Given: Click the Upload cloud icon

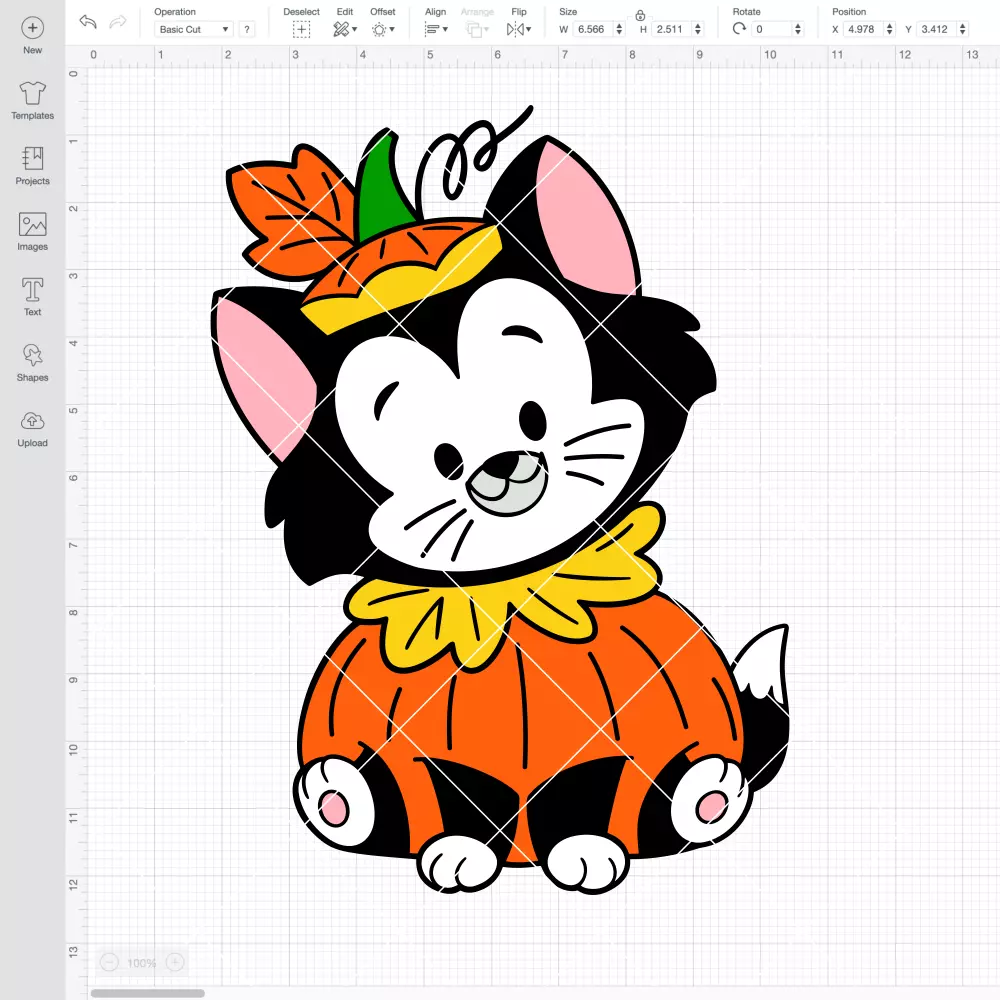Looking at the screenshot, I should coord(33,421).
